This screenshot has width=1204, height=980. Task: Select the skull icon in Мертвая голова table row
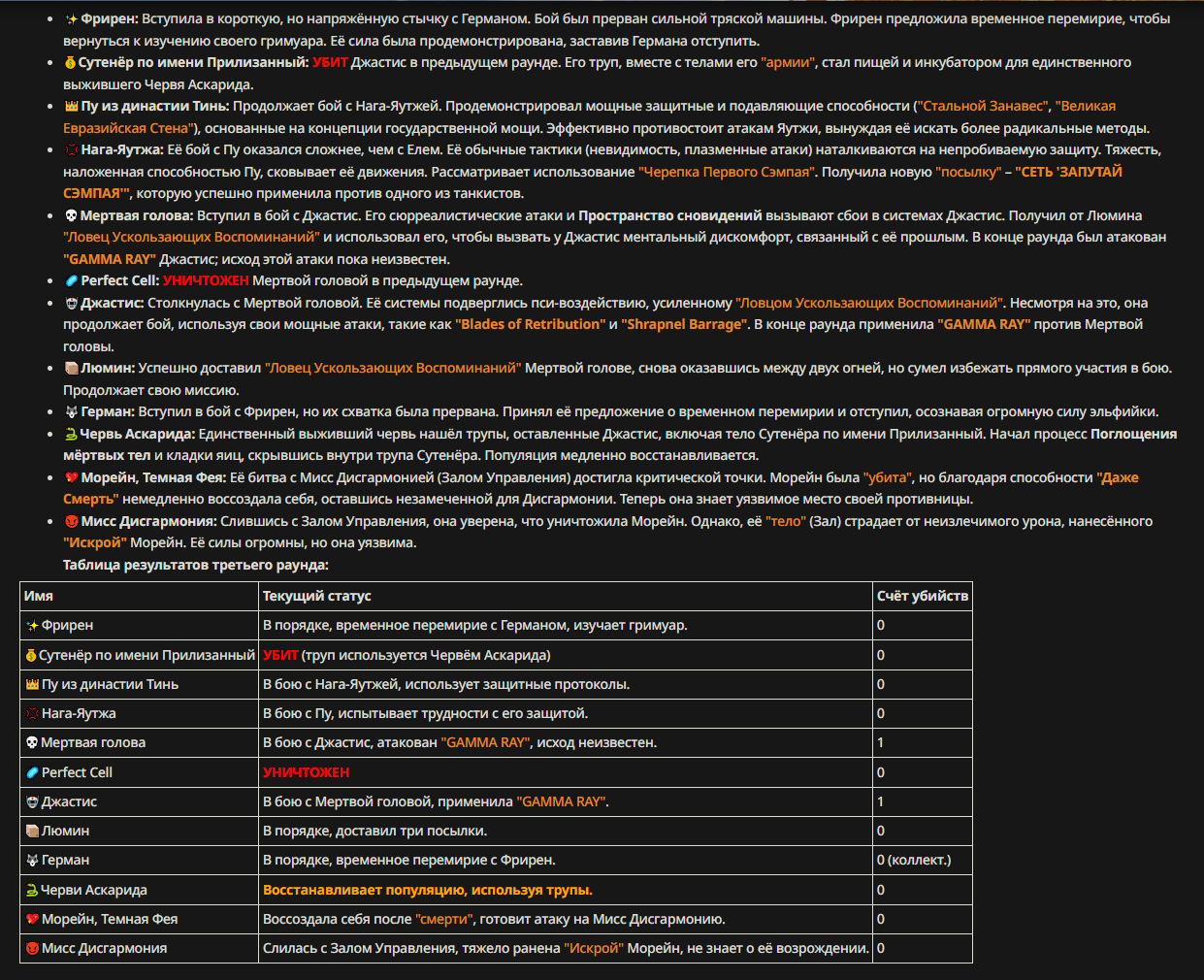pos(32,743)
